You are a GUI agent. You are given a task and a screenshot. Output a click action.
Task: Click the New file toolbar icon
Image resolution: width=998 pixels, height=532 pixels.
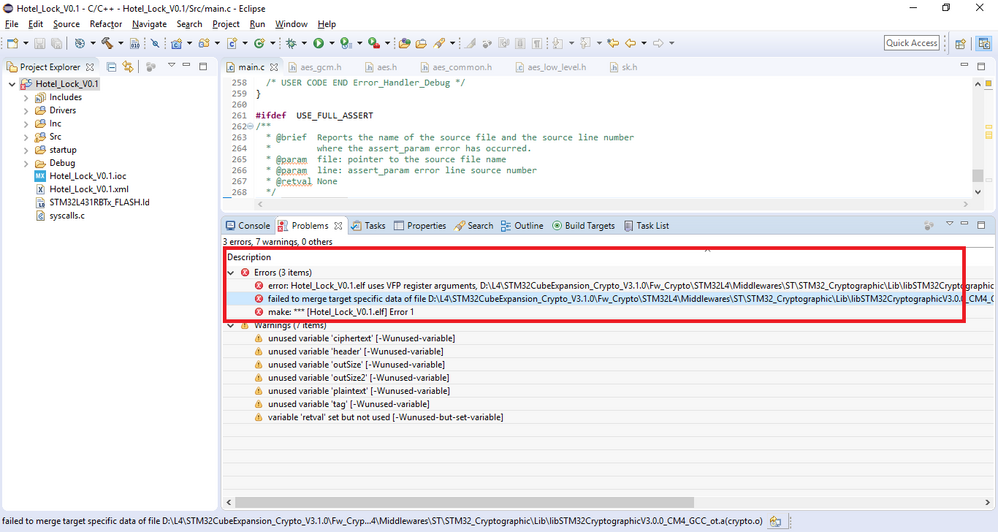12,43
